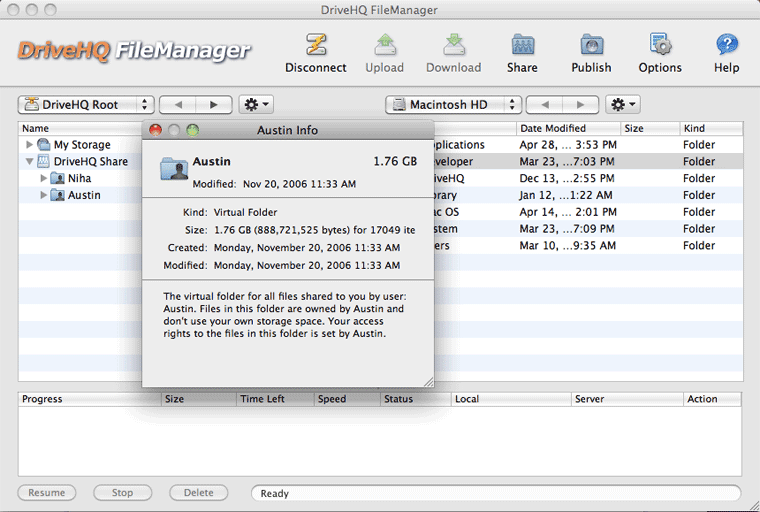The height and width of the screenshot is (512, 760).
Task: Open the Macintosh HD location dropdown
Action: point(453,105)
